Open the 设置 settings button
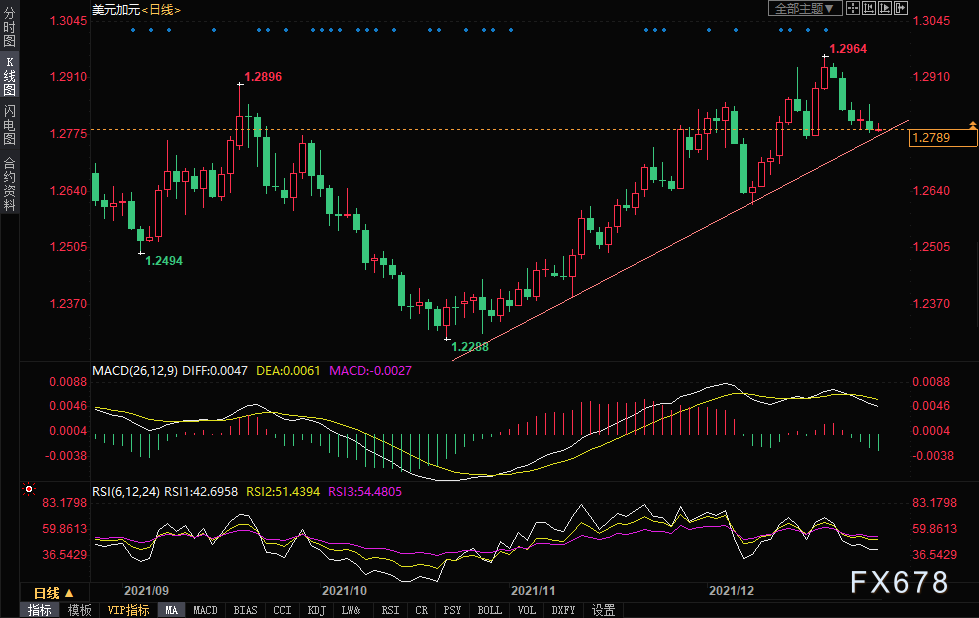979x618 pixels. (603, 610)
